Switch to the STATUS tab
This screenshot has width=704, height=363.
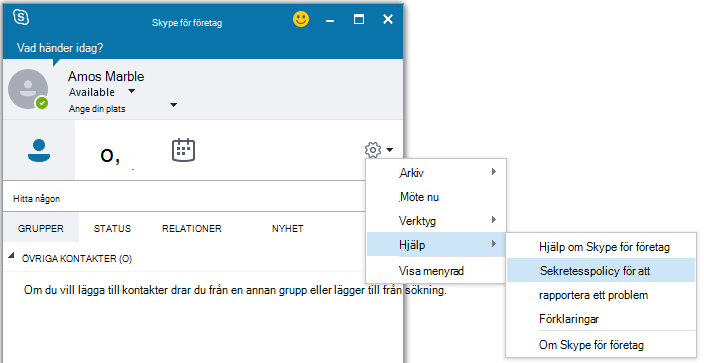point(112,228)
